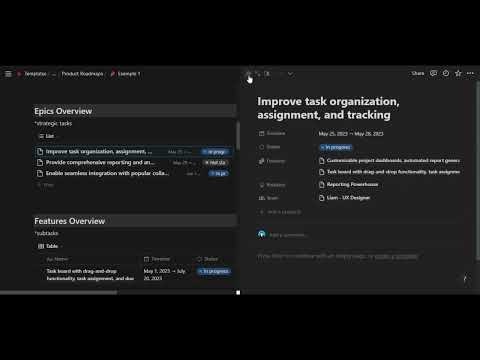480x360 pixels.
Task: Open the 'Improve task organization, assignment' list row
Action: click(133, 152)
